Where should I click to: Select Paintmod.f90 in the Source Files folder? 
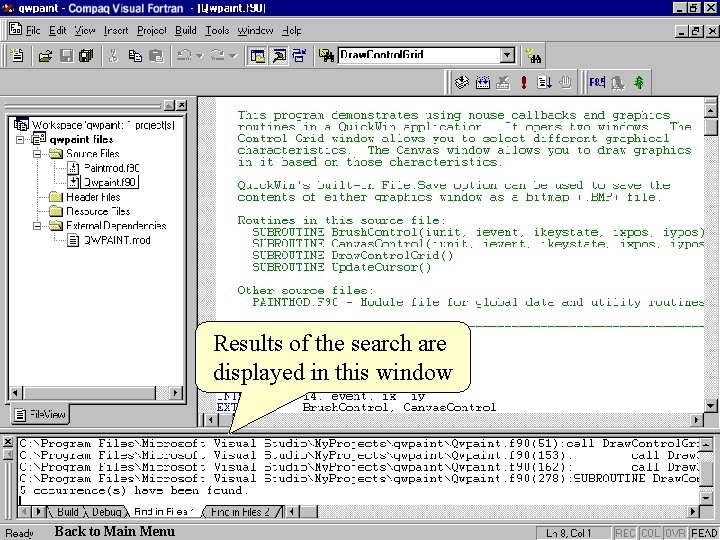pyautogui.click(x=112, y=168)
